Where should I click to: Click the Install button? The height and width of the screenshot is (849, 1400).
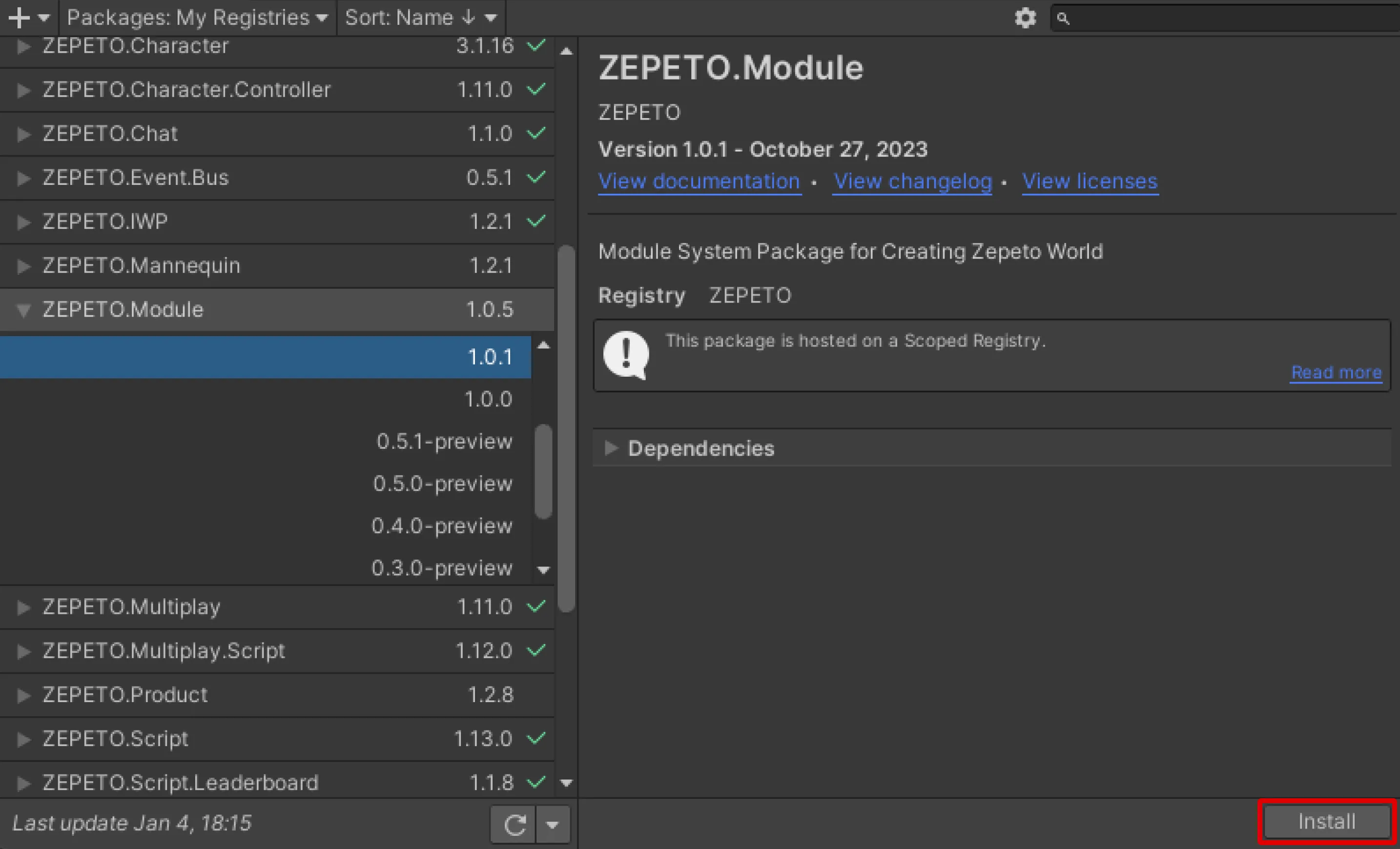coord(1327,822)
